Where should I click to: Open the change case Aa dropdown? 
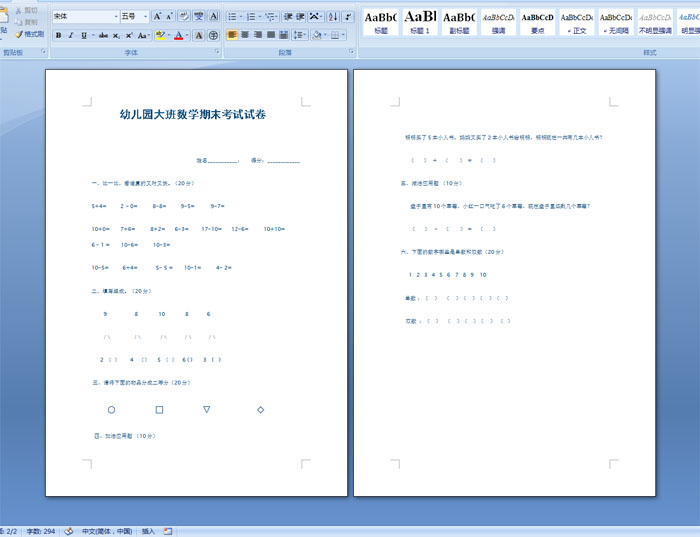click(x=143, y=35)
